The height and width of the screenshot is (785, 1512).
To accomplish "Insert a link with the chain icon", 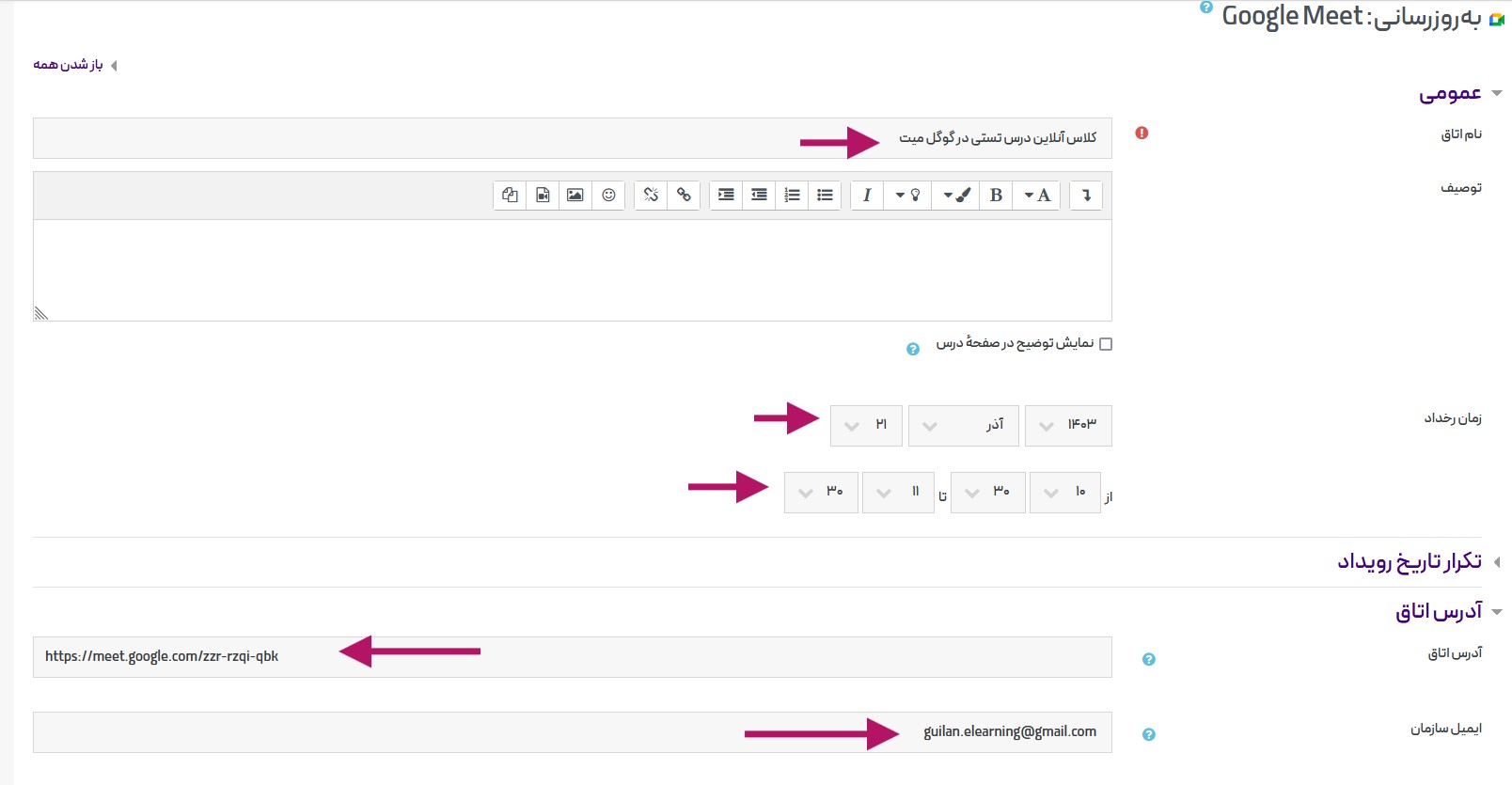I will click(x=684, y=195).
